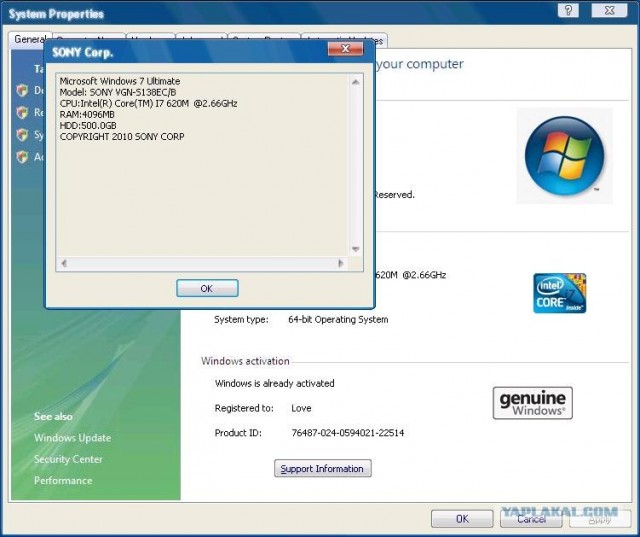Viewport: 640px width, 537px height.
Task: Click the Product ID number value
Action: coord(348,433)
